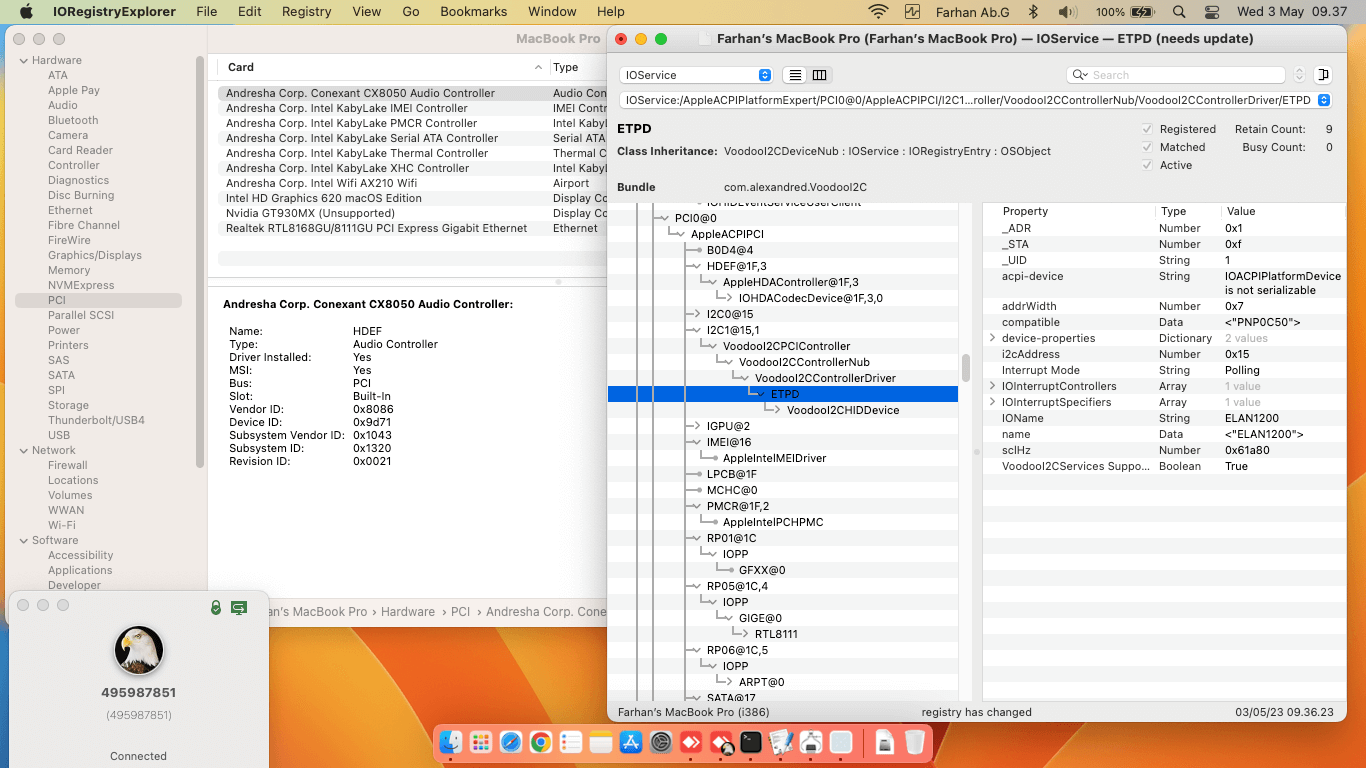Viewport: 1366px width, 768px height.
Task: Switch registry view to column mode icon
Action: (x=819, y=75)
